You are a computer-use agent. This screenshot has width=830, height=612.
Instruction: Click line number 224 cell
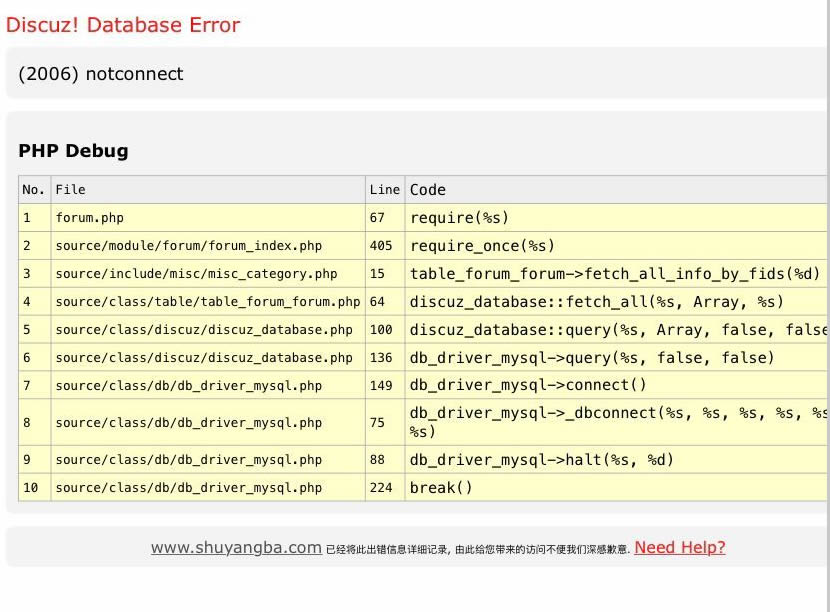click(x=385, y=488)
